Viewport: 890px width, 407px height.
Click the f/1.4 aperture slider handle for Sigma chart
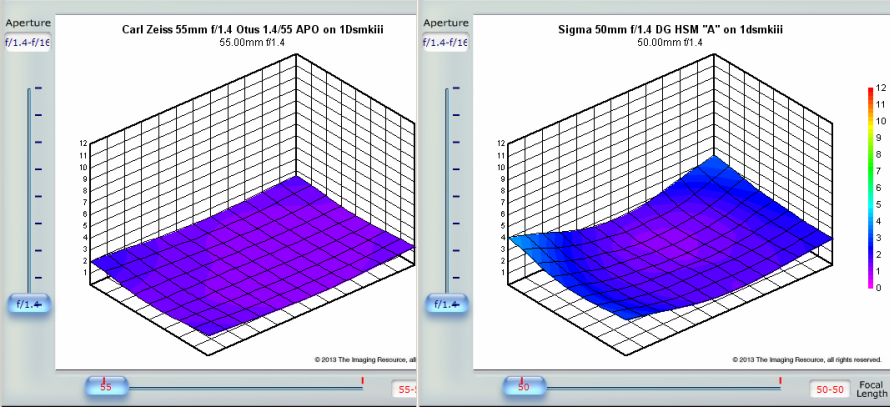coord(447,305)
